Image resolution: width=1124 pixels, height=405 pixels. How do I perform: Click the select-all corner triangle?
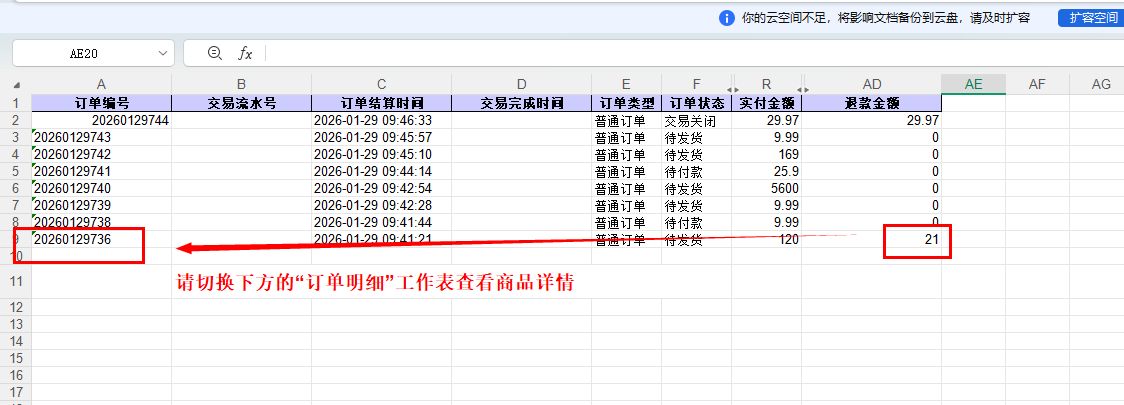(x=16, y=85)
